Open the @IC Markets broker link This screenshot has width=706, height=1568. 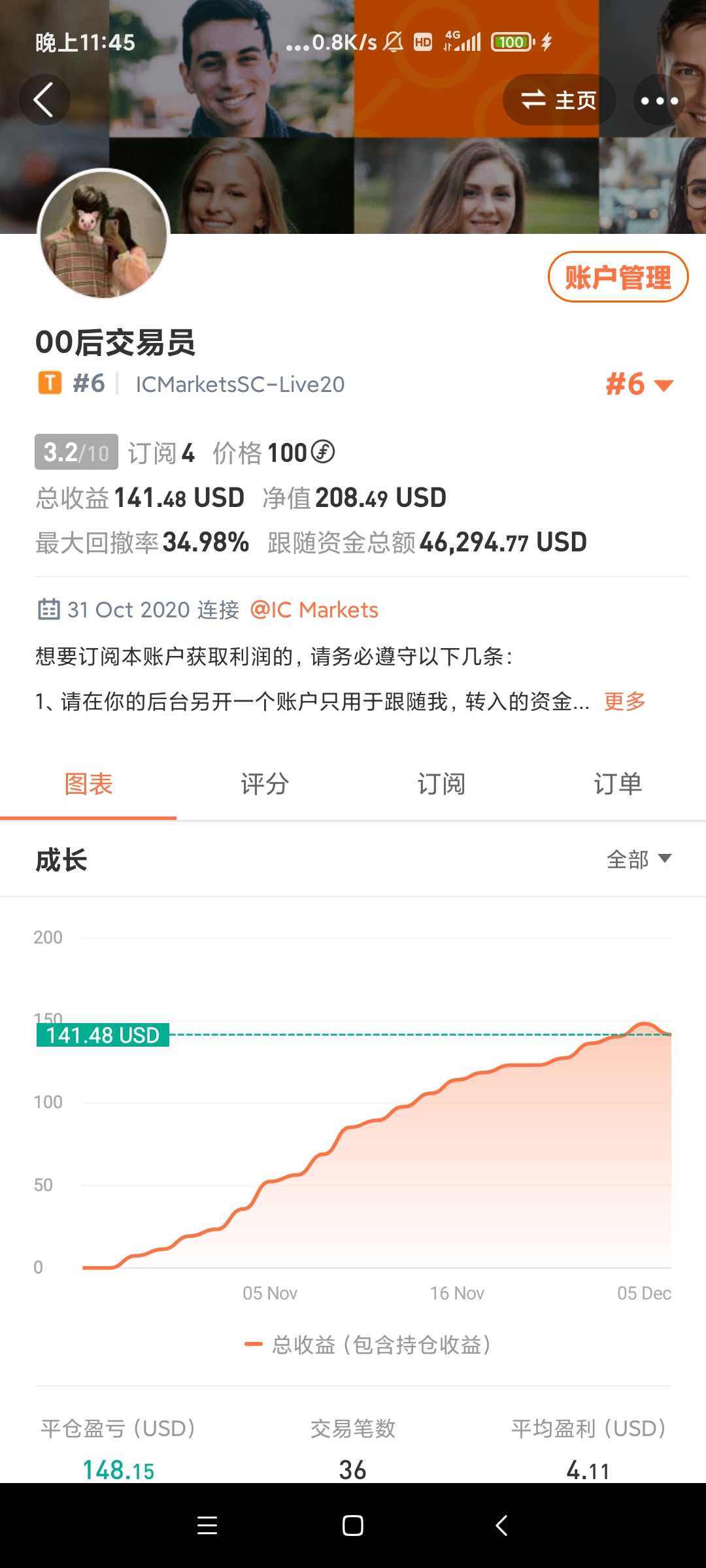point(314,610)
